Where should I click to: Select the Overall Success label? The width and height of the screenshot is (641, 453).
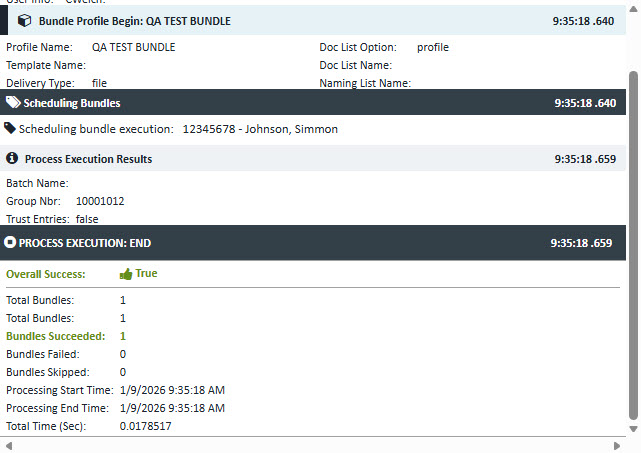point(46,274)
